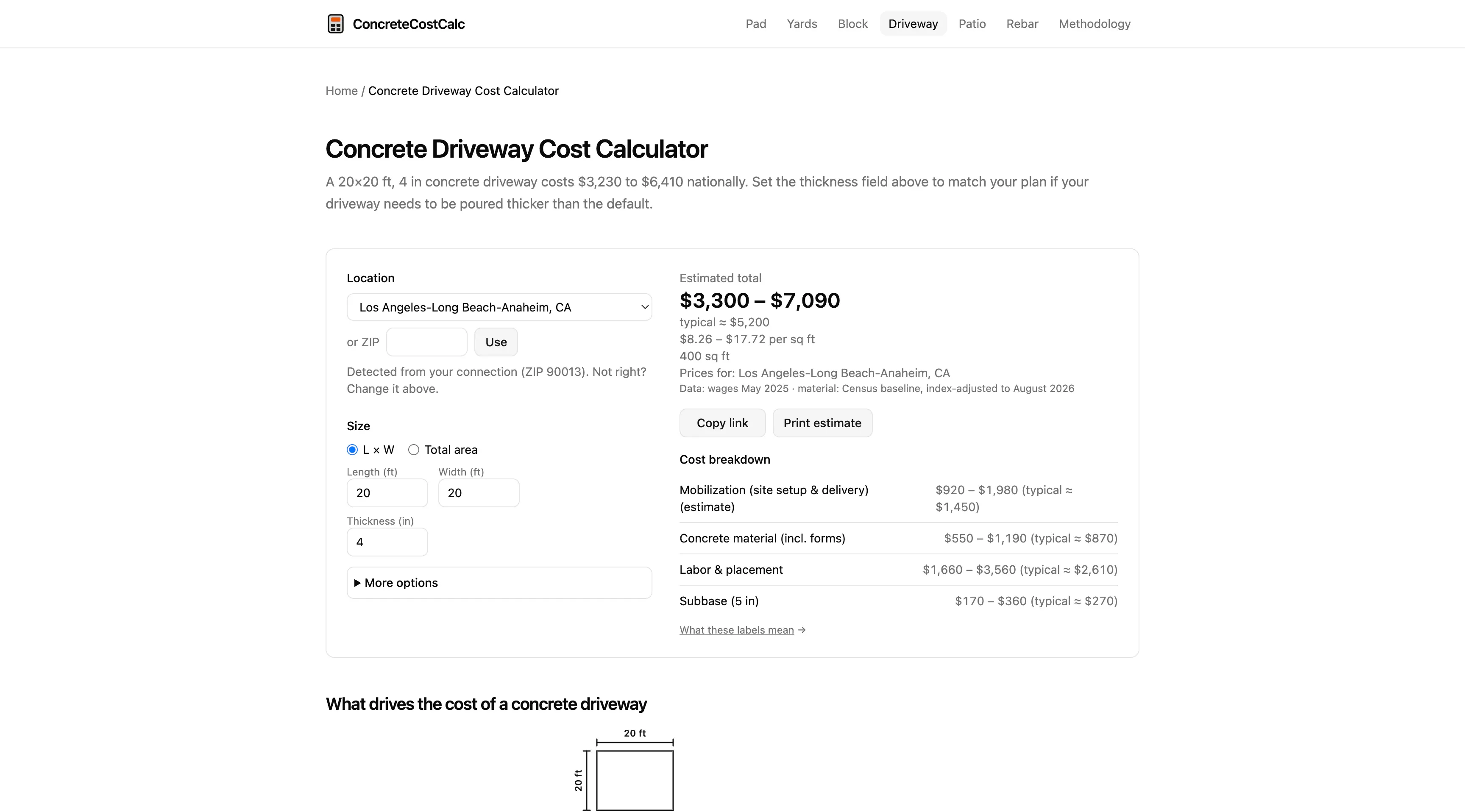
Task: Open the Rebar nav item
Action: pyautogui.click(x=1022, y=24)
